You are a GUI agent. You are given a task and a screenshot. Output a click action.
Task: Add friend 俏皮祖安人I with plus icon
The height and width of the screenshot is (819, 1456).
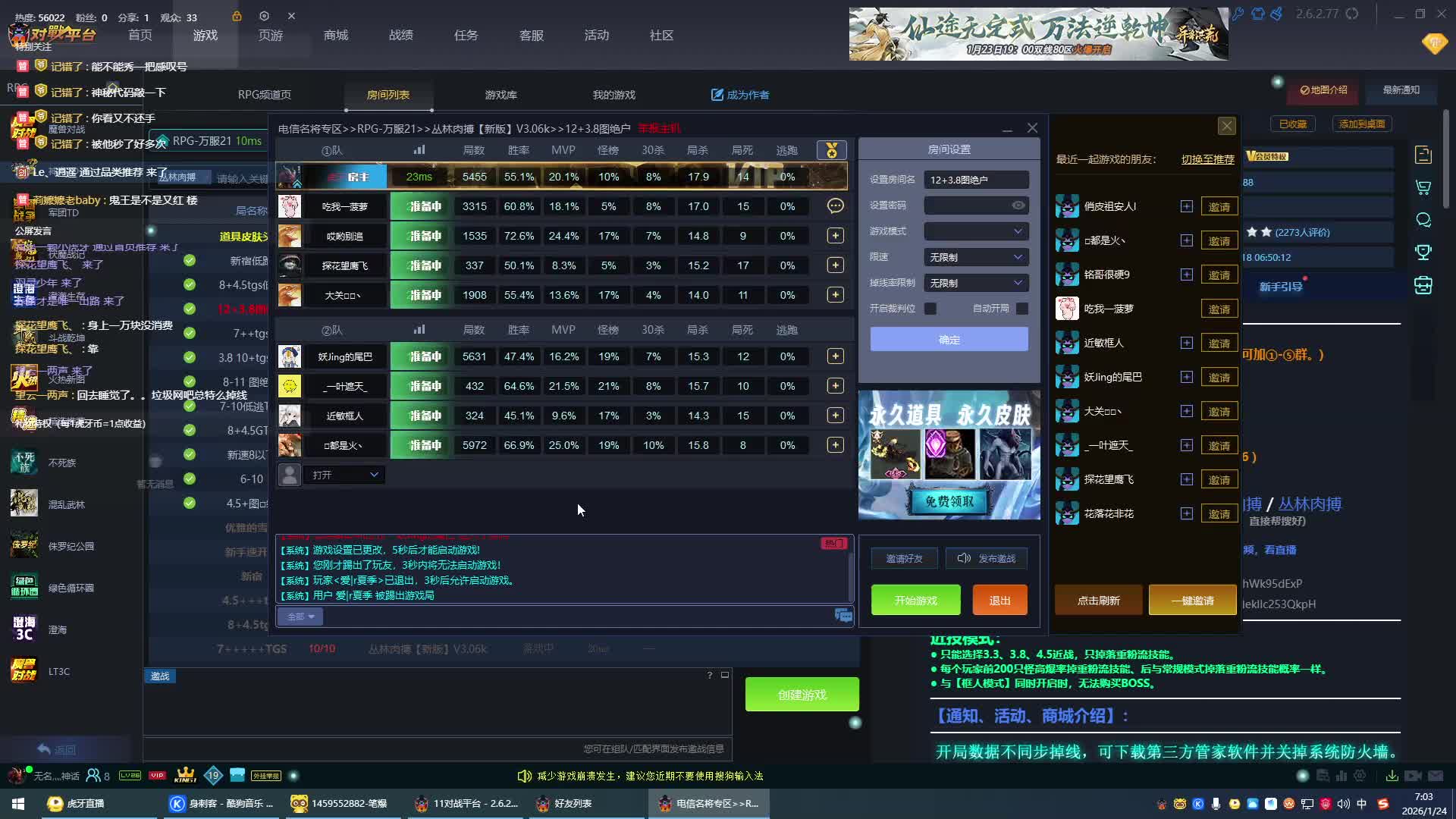1186,206
